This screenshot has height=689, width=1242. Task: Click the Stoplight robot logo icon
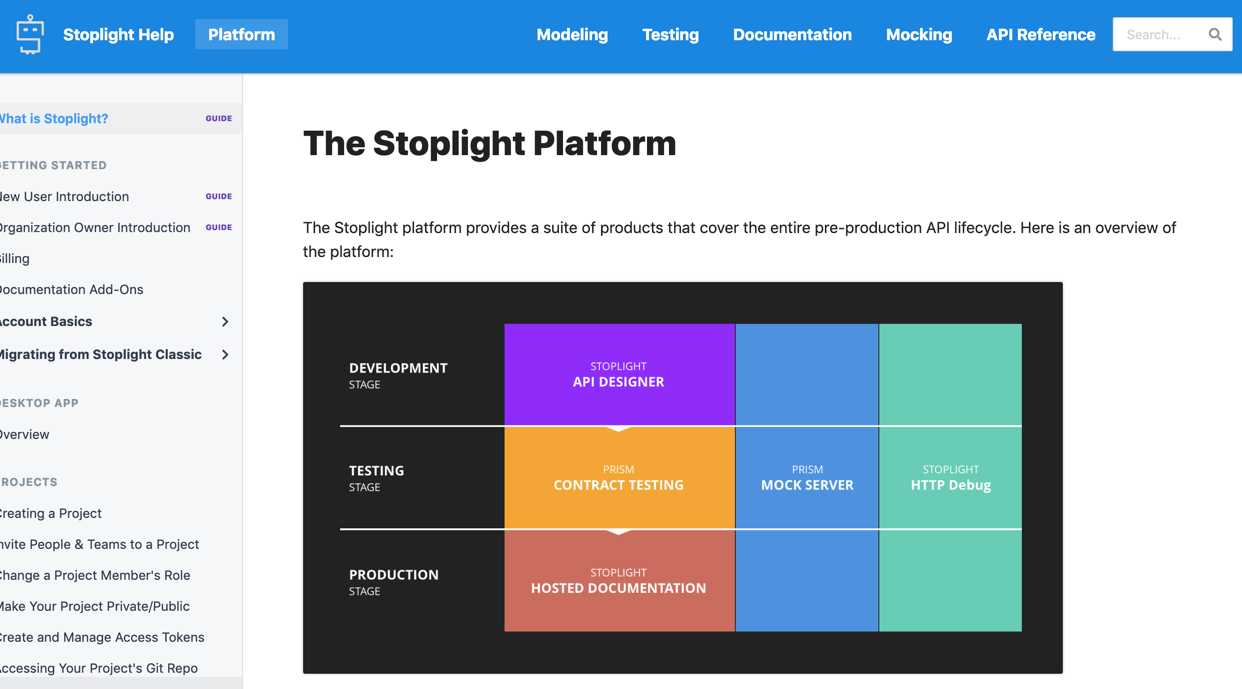30,34
